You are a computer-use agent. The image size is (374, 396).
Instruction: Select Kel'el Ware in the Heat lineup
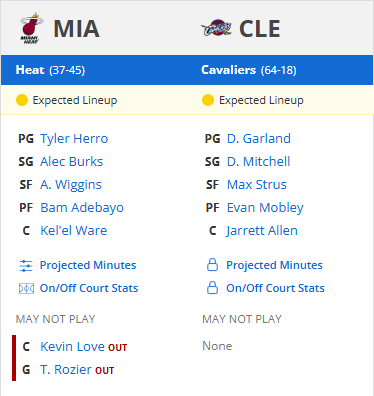(x=74, y=231)
